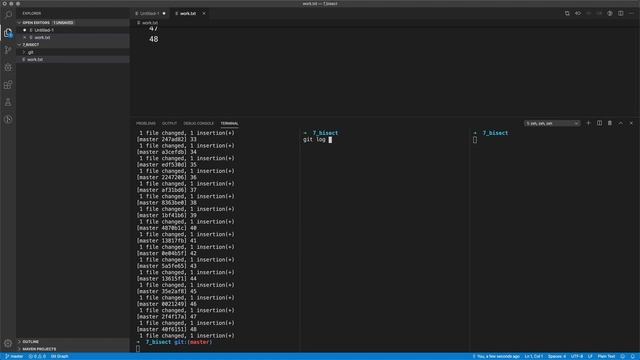The width and height of the screenshot is (640, 360).
Task: Open the Run and Debug view
Action: click(8, 67)
